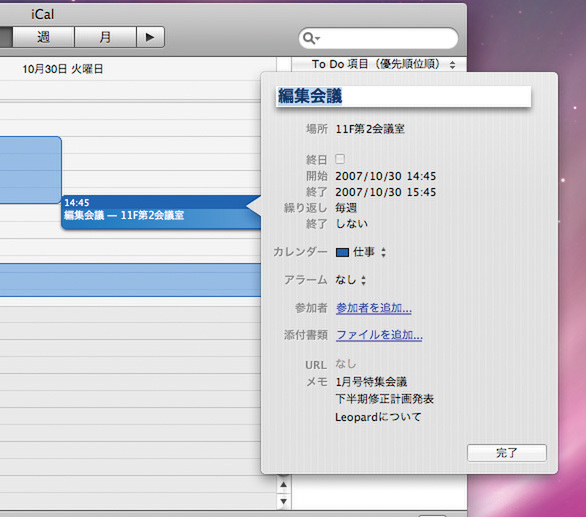Click the memo line Leopardについて
Viewport: 586px width, 517px height.
click(x=378, y=417)
